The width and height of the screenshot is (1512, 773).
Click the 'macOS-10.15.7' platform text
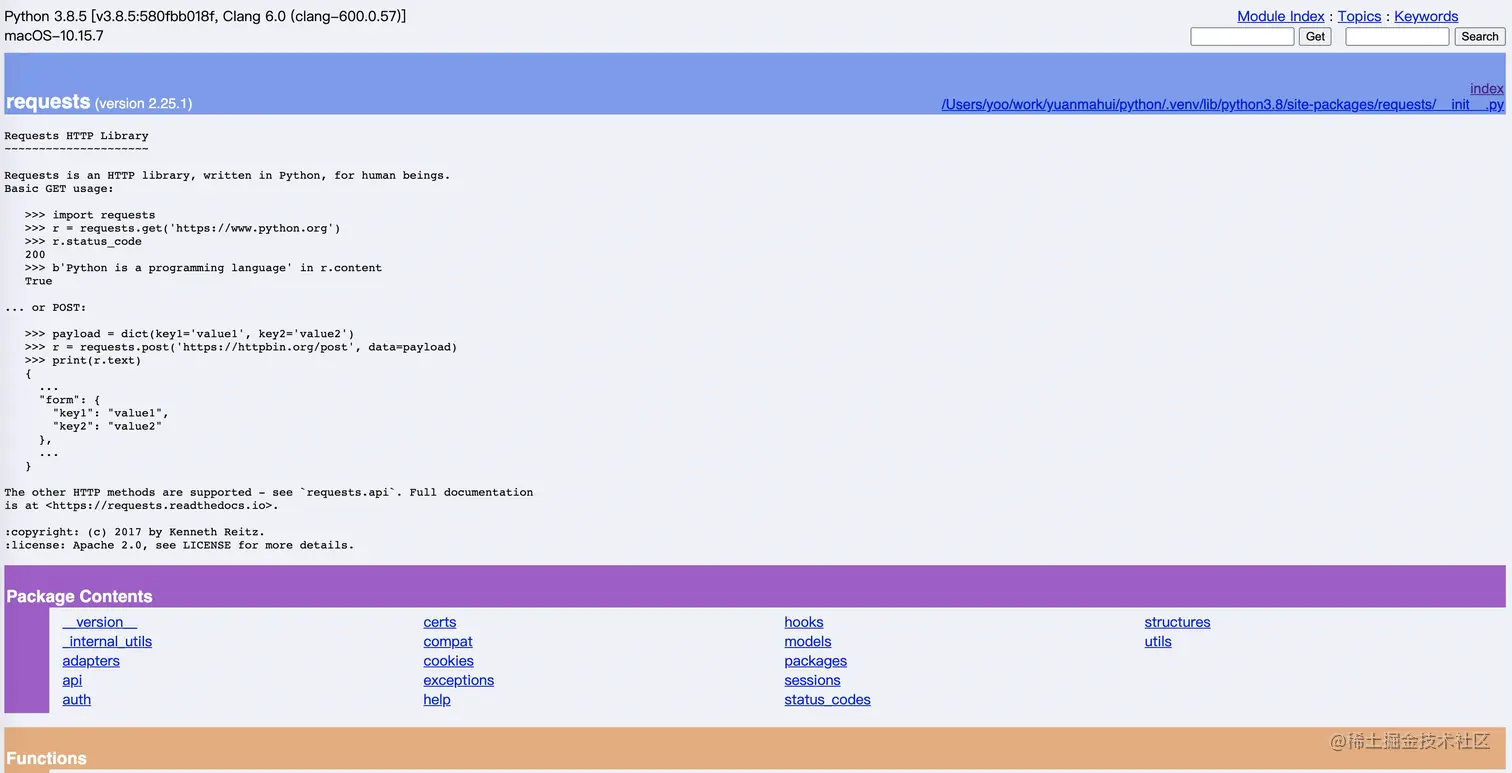[54, 36]
